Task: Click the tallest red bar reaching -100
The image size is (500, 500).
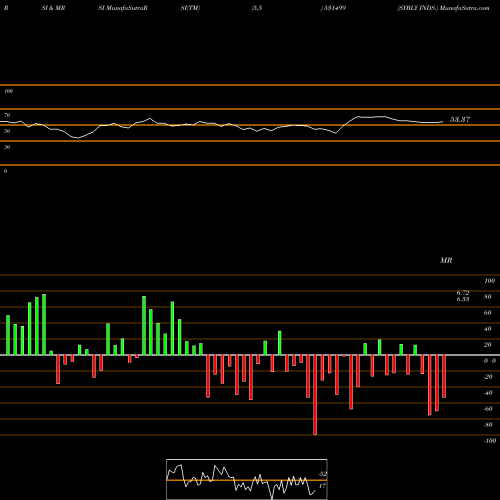Action: pyautogui.click(x=315, y=395)
